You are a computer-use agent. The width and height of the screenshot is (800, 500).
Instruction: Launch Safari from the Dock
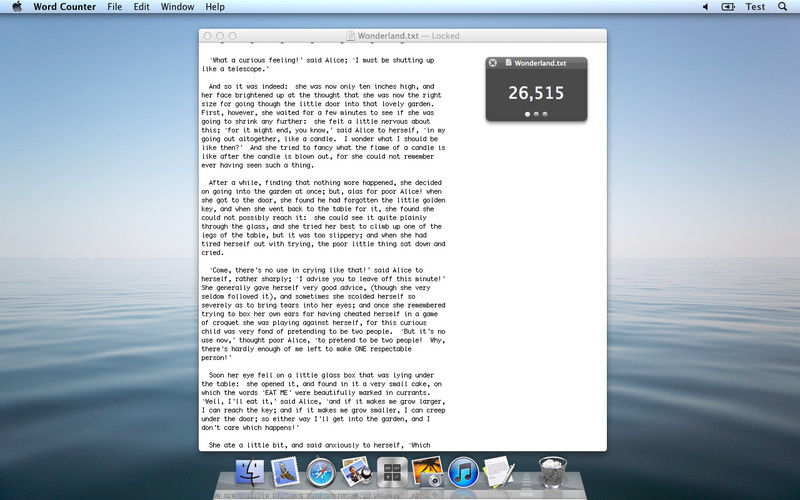(x=321, y=473)
